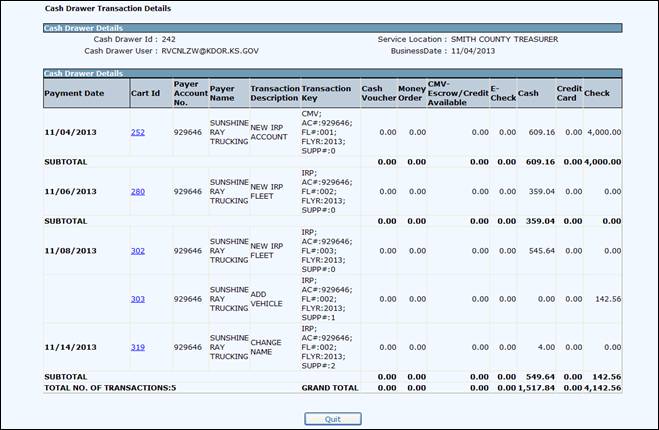This screenshot has height=430, width=659.
Task: Click the Check column header
Action: click(x=596, y=93)
